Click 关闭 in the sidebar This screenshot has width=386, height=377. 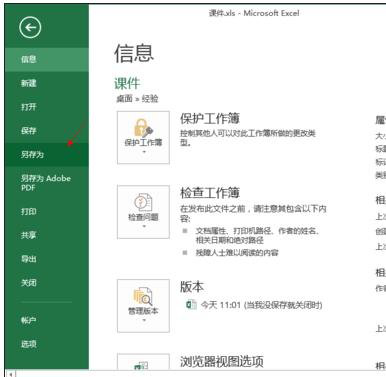pos(47,283)
